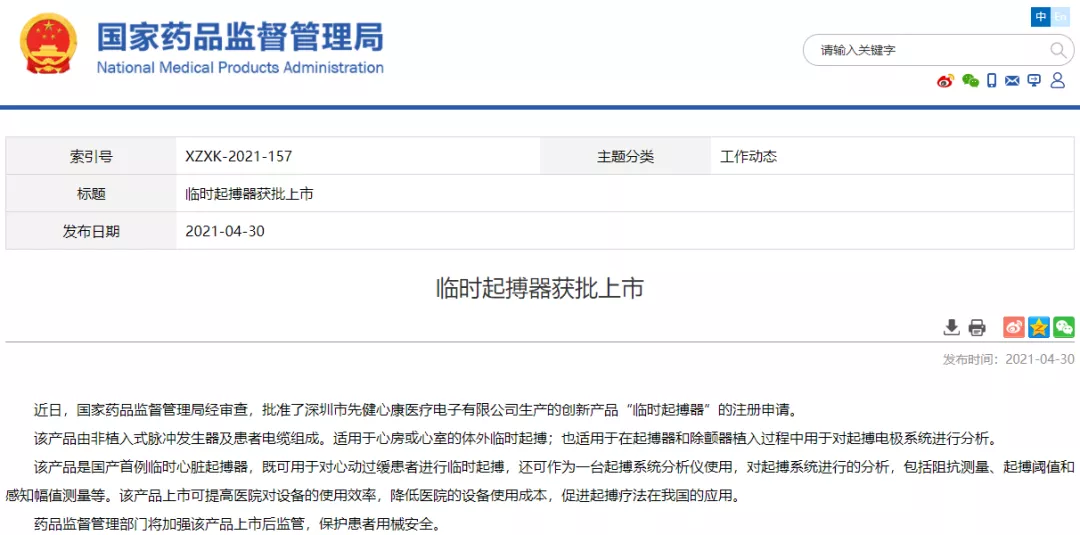Open the 国家药品监督管理局 site title
The image size is (1080, 535).
[x=240, y=36]
